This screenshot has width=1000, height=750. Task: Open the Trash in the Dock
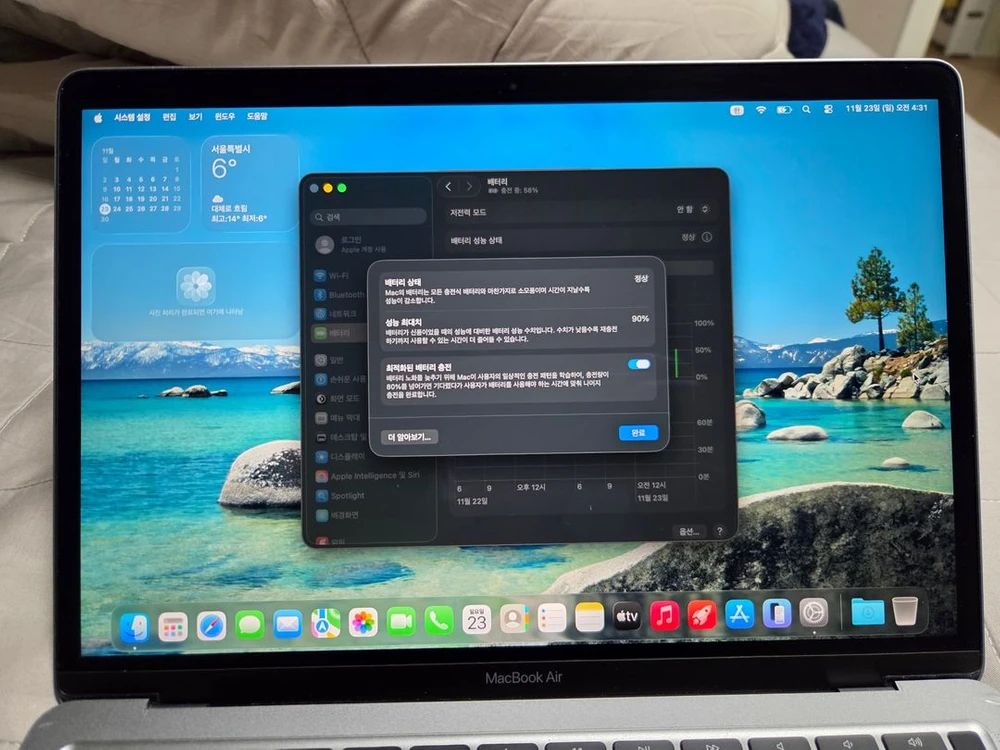point(905,611)
